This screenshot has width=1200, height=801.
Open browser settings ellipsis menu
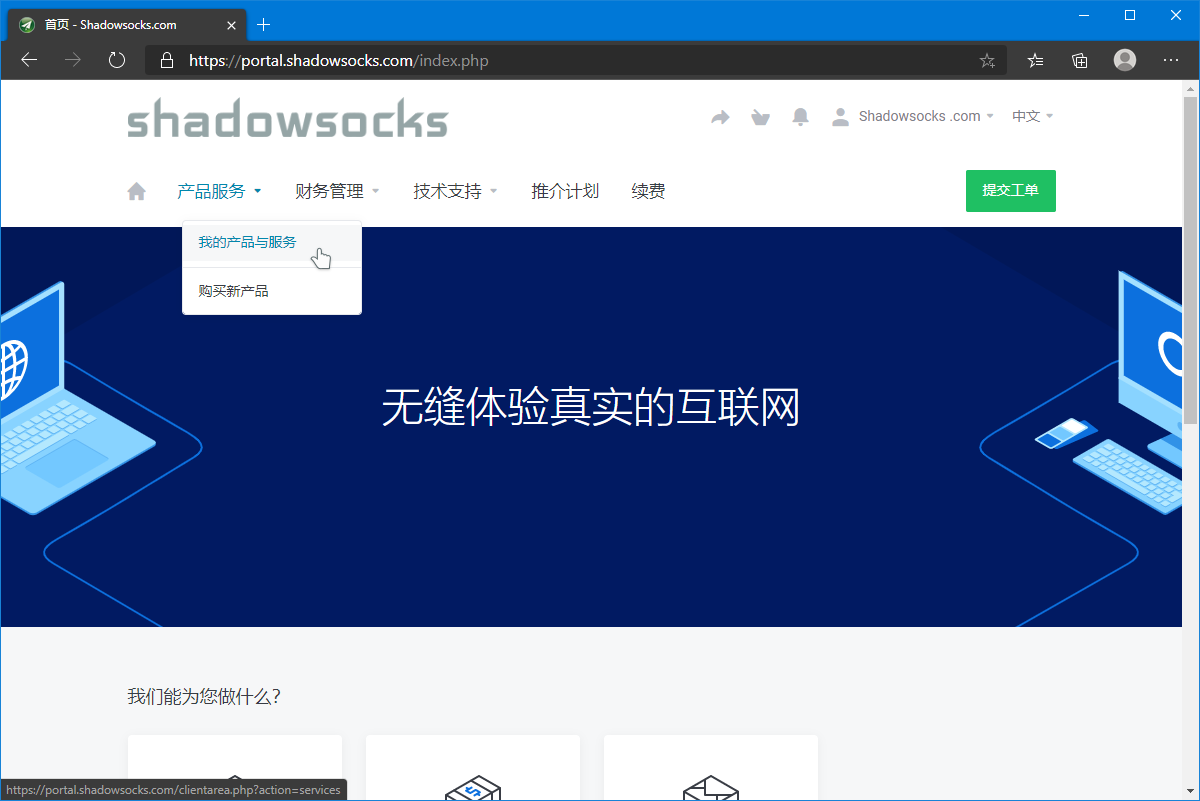pyautogui.click(x=1172, y=60)
